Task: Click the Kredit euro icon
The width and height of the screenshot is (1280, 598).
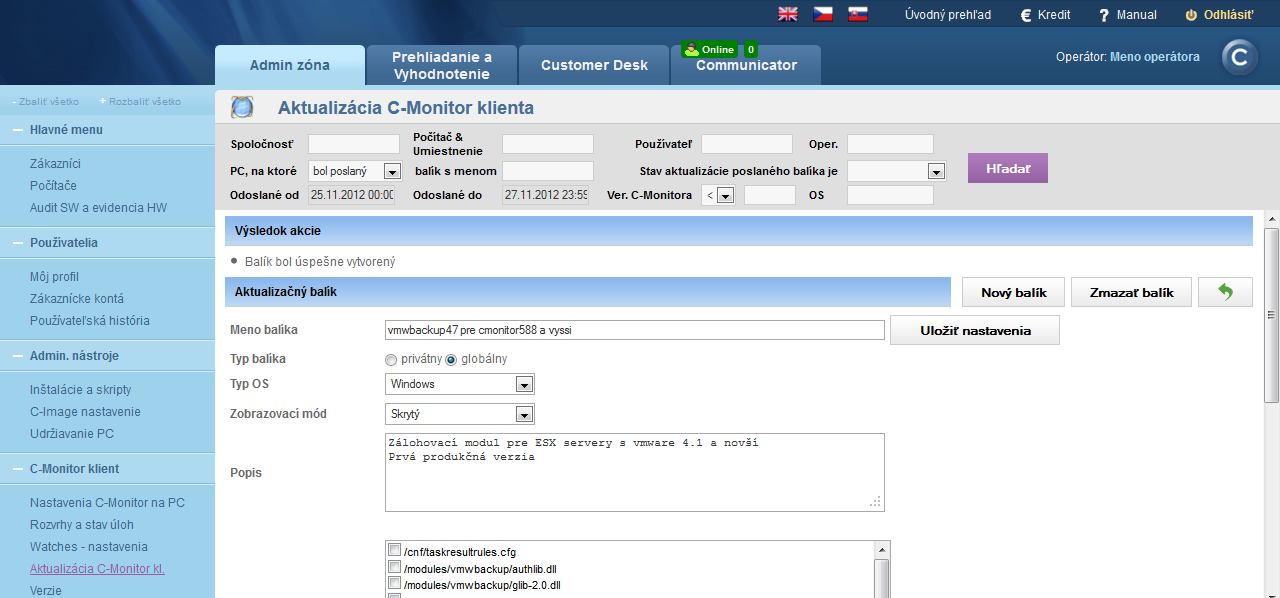Action: (x=1026, y=15)
